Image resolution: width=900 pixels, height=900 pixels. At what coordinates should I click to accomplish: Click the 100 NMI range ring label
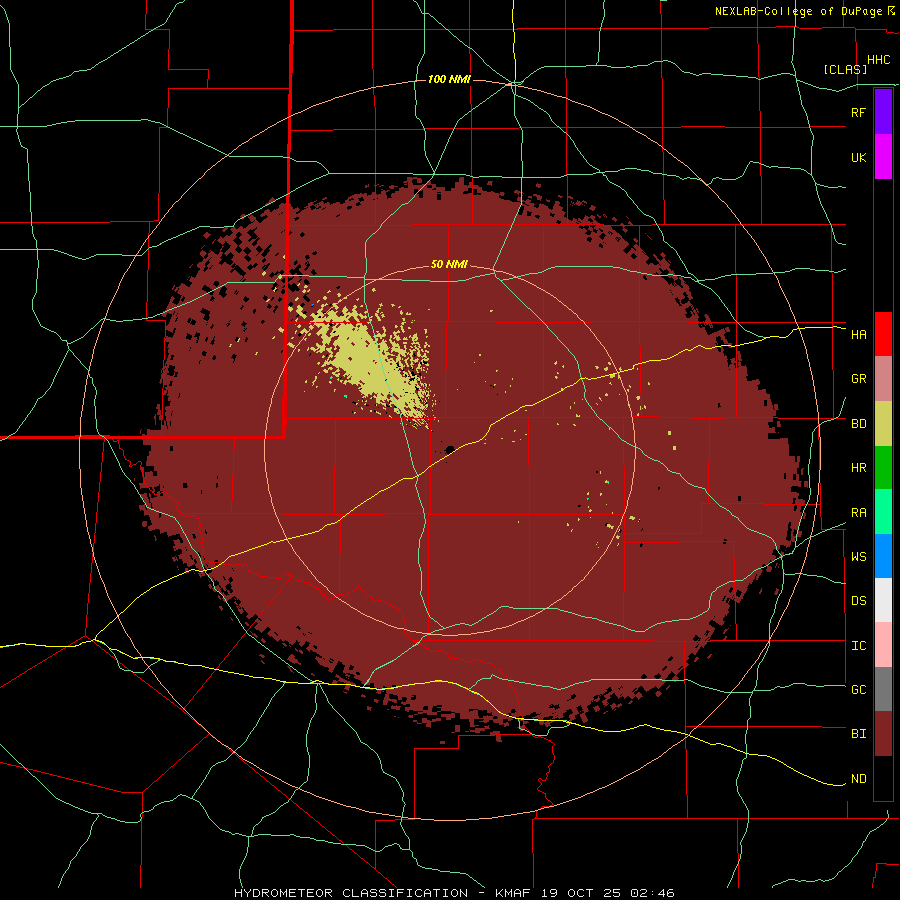tap(449, 79)
